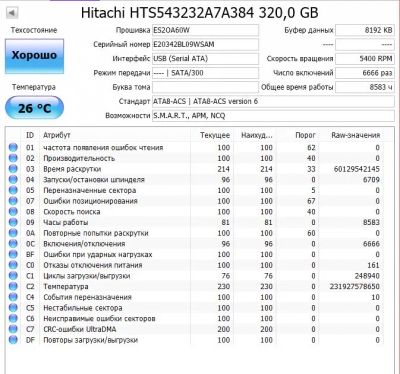Image resolution: width=400 pixels, height=374 pixels.
Task: Click status circle for attribute C6
Action: pyautogui.click(x=13, y=318)
